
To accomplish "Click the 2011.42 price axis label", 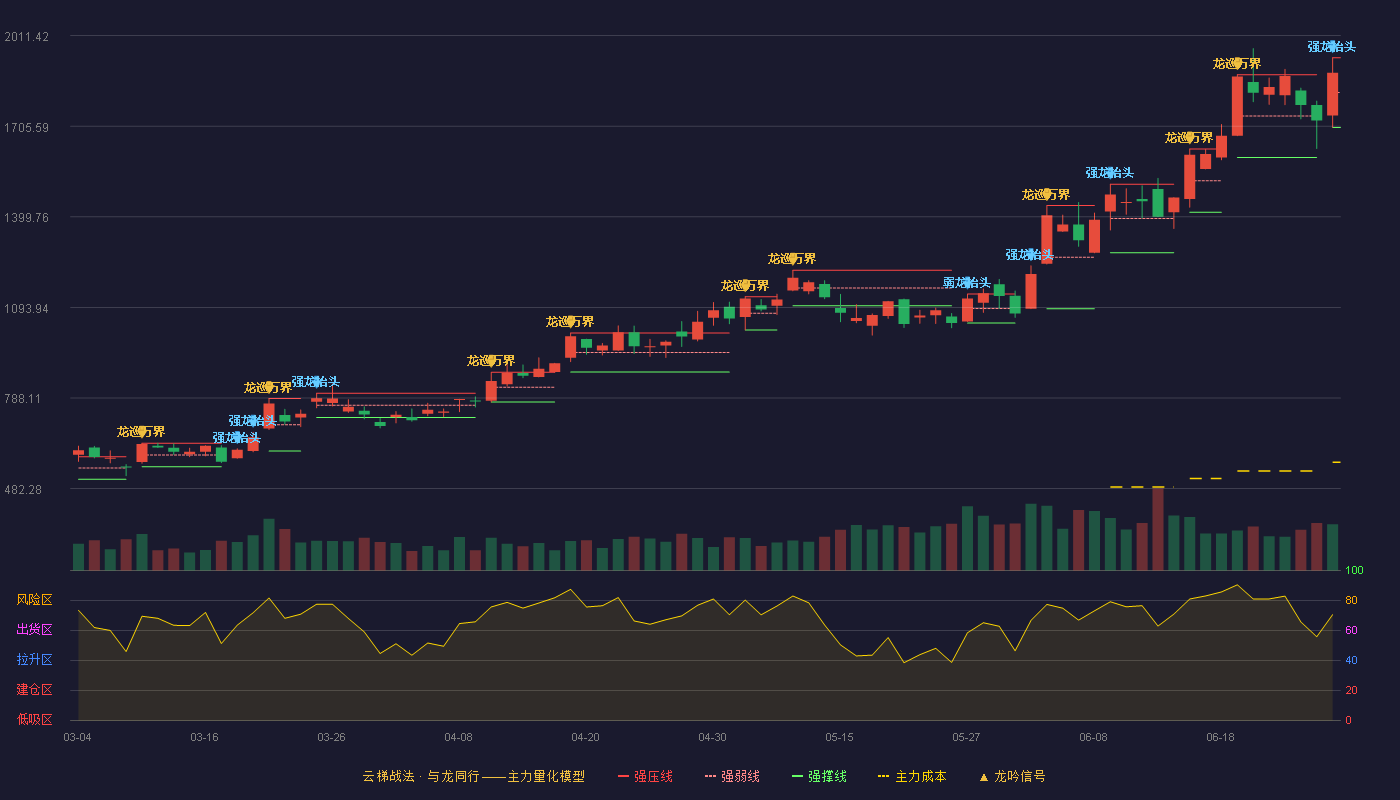I will pyautogui.click(x=26, y=36).
